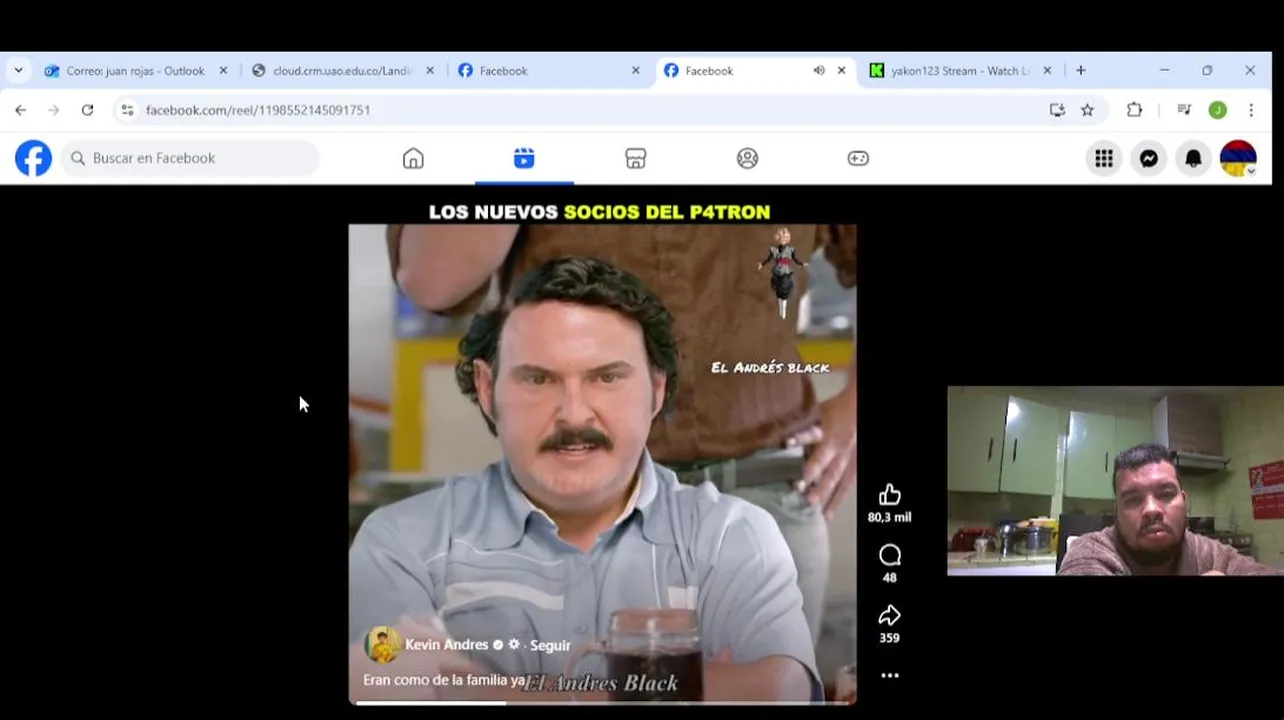The width and height of the screenshot is (1284, 720).
Task: Open the Extensions puzzle icon
Action: coord(1134,110)
